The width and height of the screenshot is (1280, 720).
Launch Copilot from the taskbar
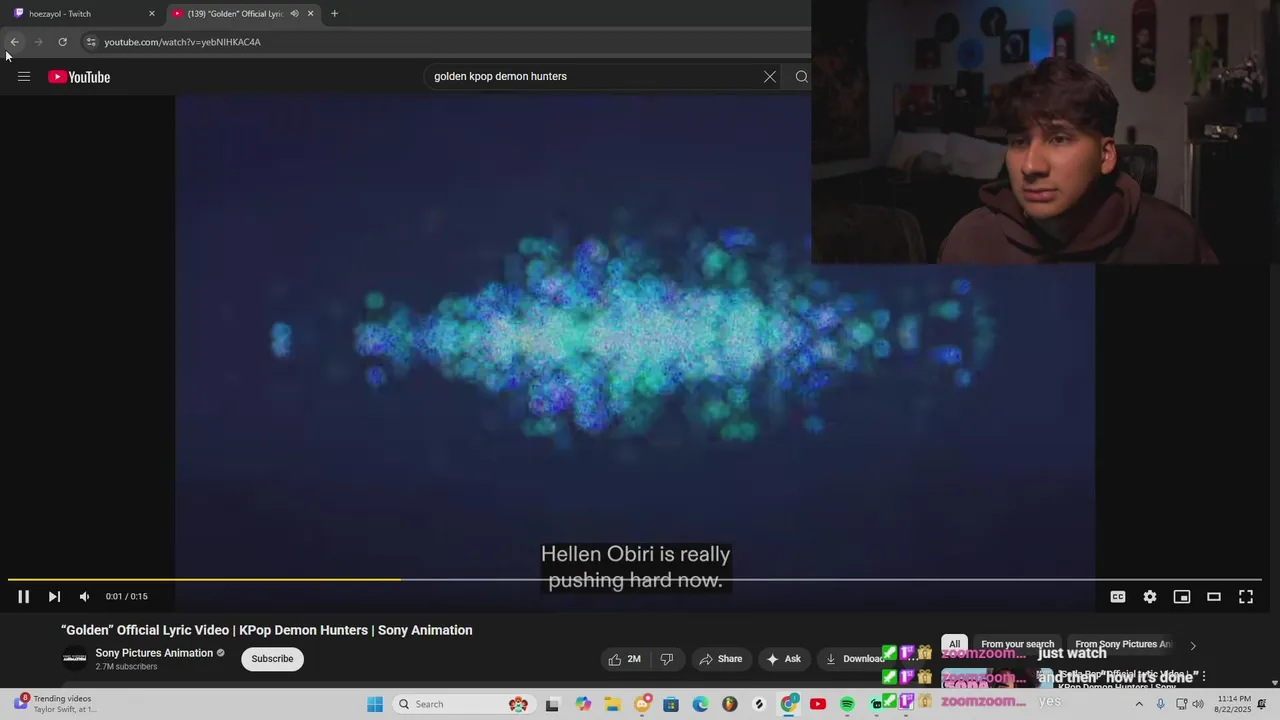[x=583, y=704]
